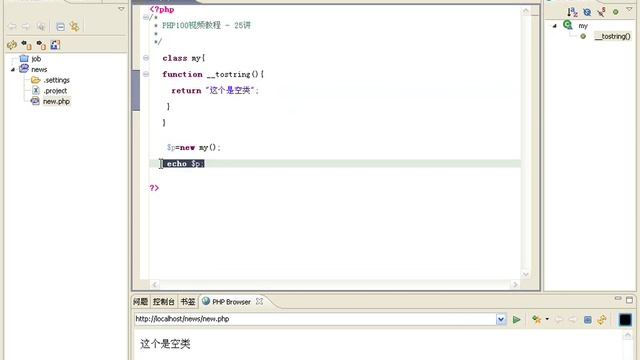
Task: Switch to the 书签 tab
Action: pos(188,302)
